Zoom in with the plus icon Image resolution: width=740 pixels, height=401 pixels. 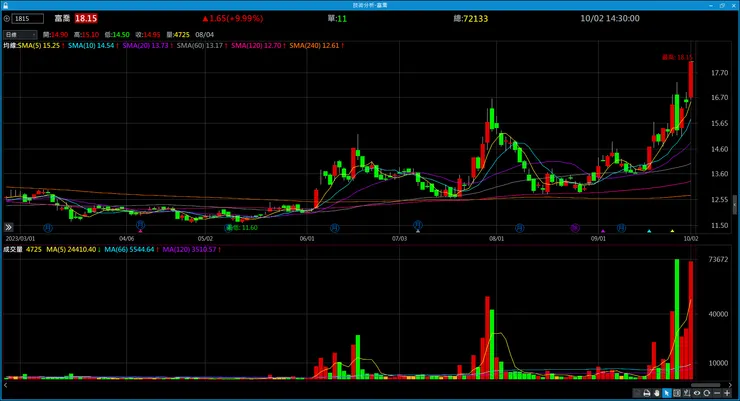point(727,393)
